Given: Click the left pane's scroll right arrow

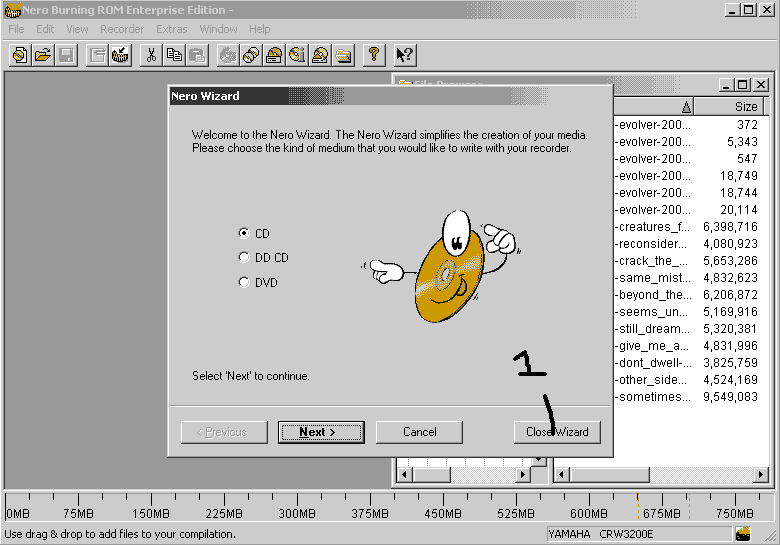Looking at the screenshot, I should [x=522, y=475].
